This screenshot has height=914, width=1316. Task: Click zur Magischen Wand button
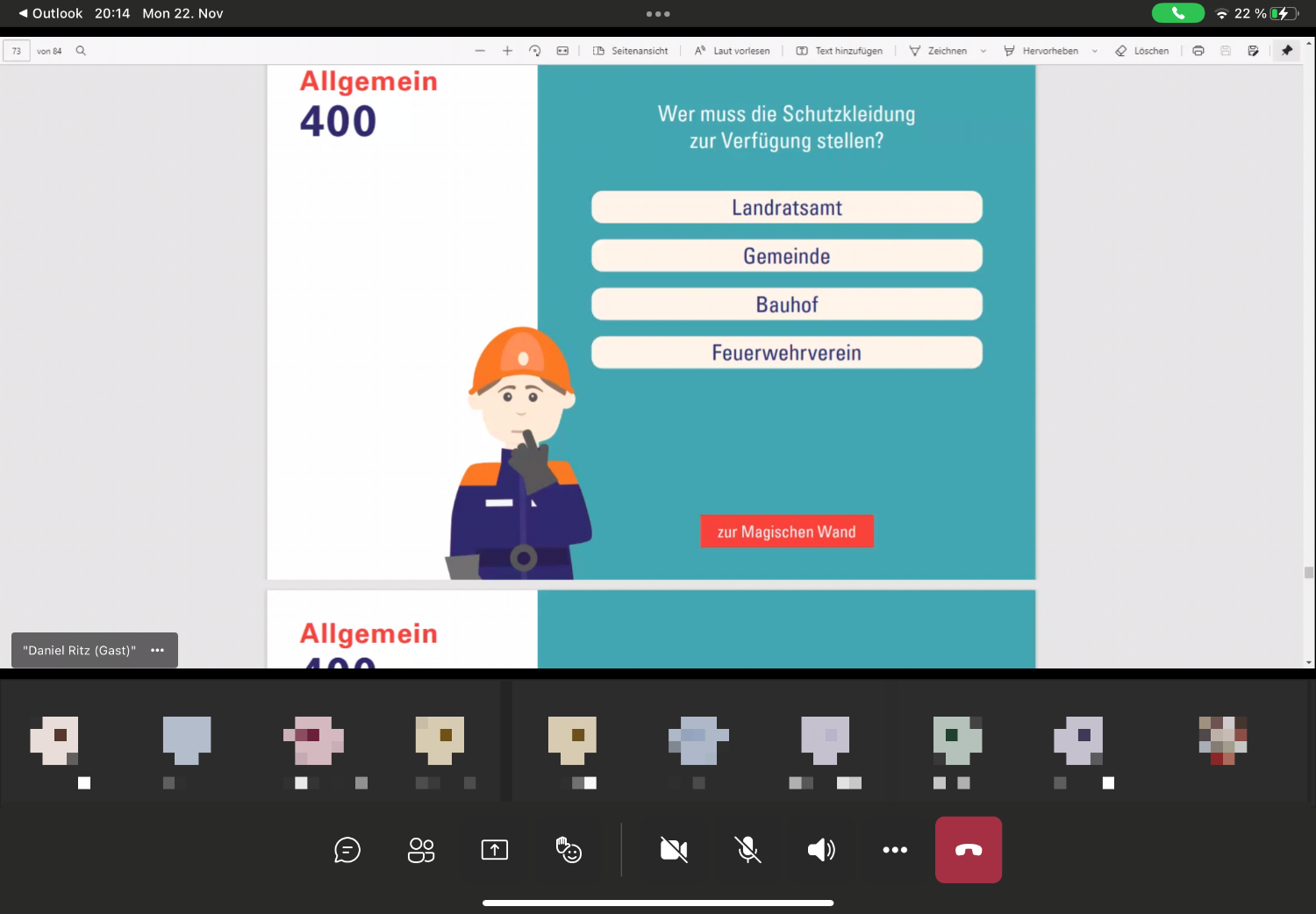click(x=786, y=532)
